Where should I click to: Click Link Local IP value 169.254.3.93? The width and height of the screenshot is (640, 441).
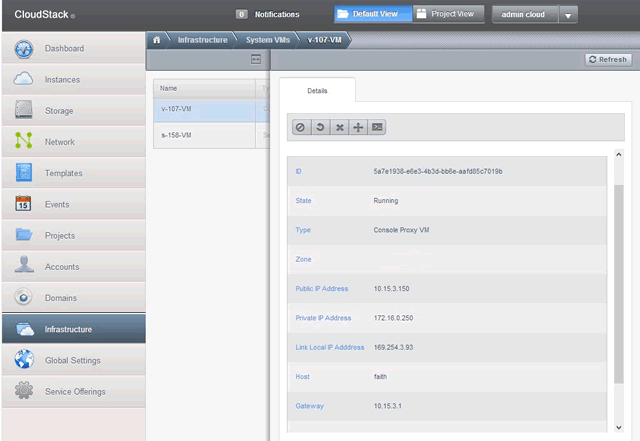[x=393, y=347]
